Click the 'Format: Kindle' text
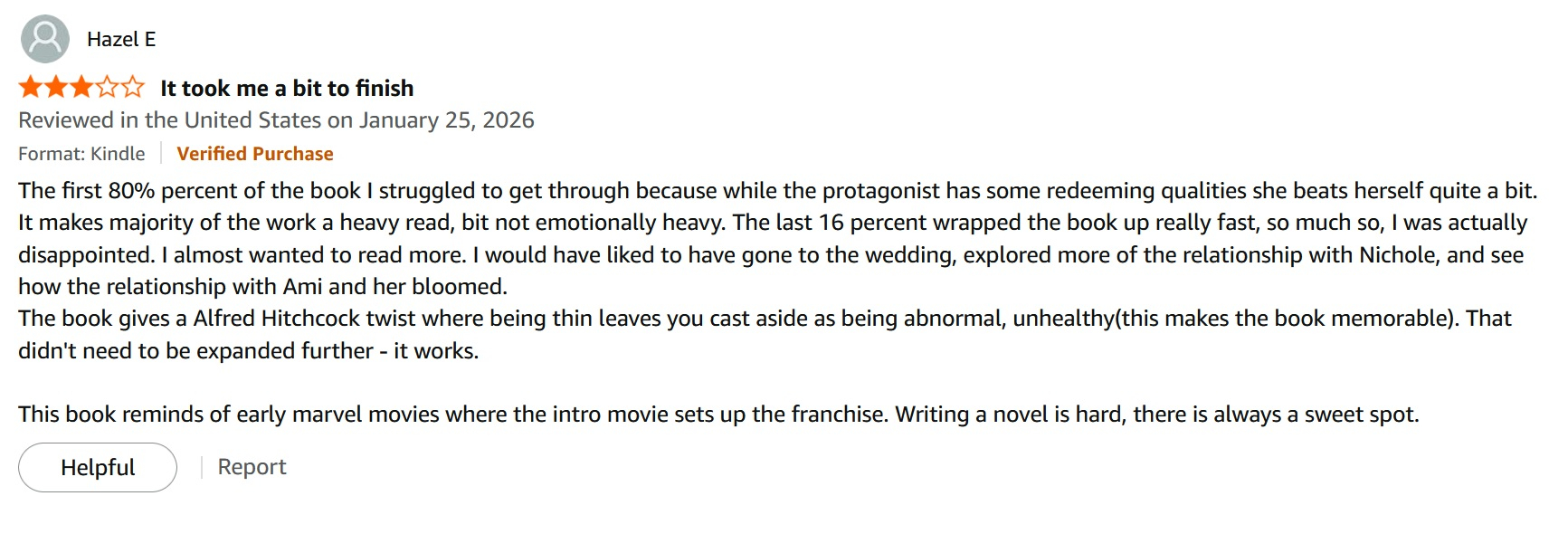Viewport: 1568px width, 534px height. (81, 154)
